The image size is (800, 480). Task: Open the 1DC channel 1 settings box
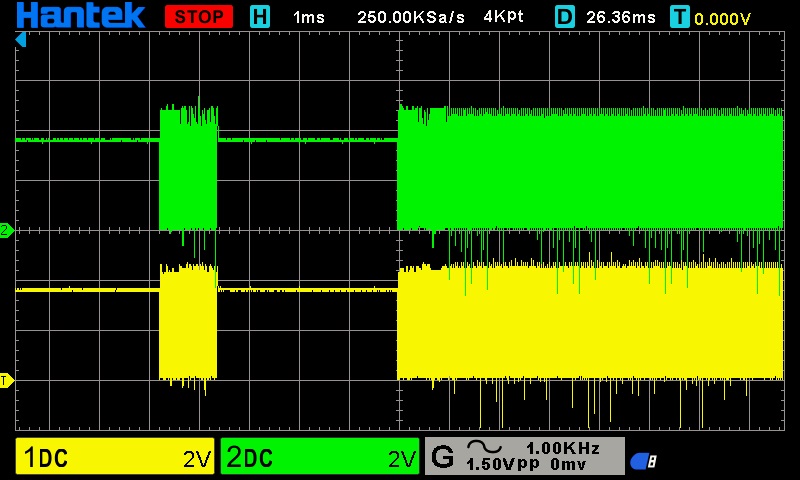point(115,456)
